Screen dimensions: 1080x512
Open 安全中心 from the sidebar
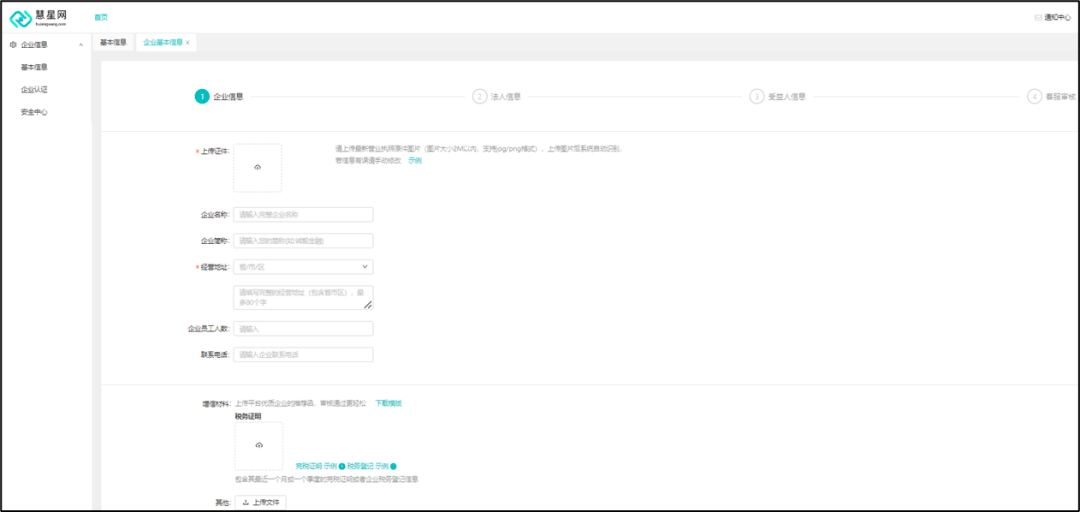(34, 112)
